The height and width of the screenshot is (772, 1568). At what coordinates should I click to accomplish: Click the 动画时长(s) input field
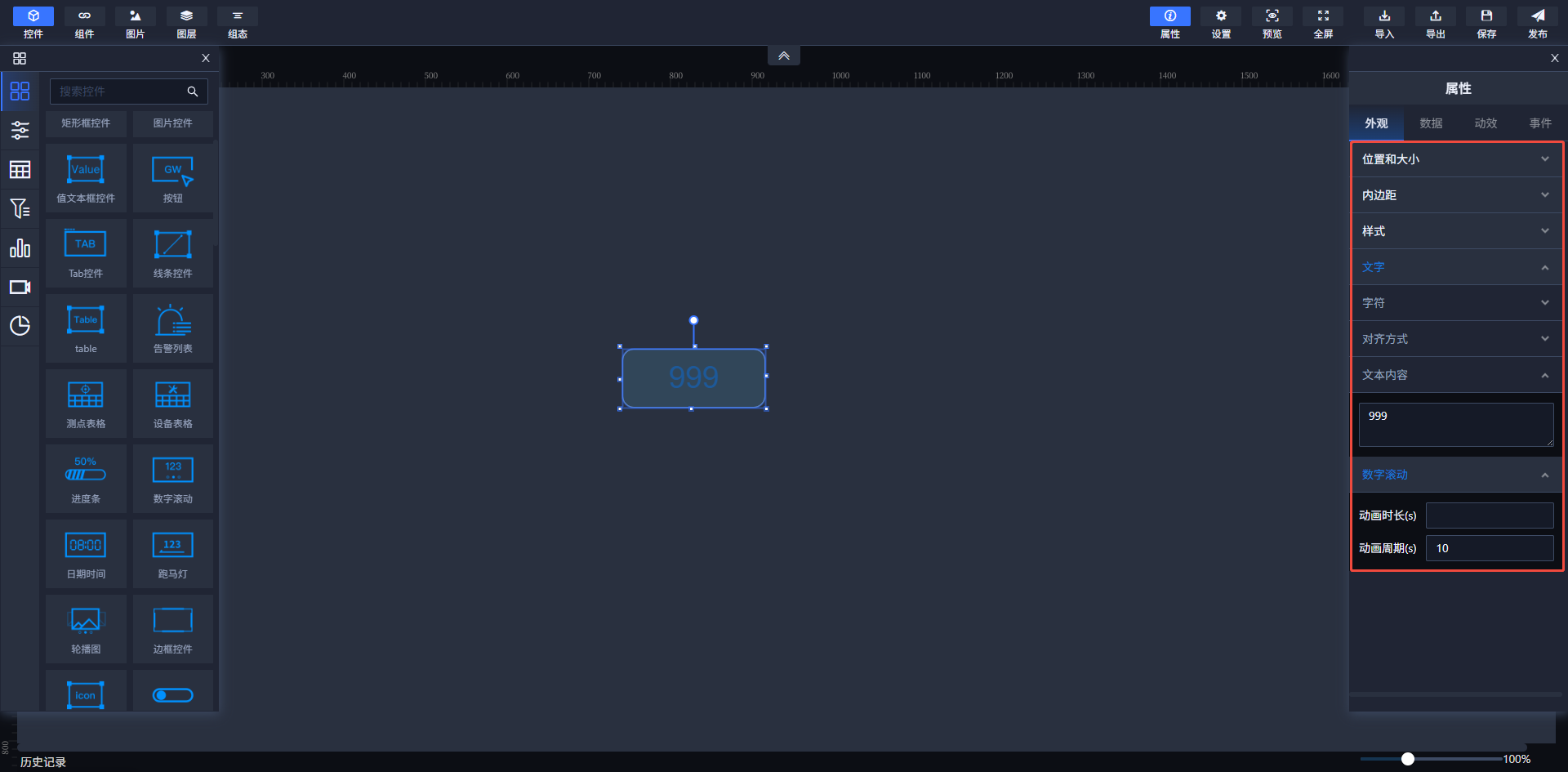(x=1489, y=515)
